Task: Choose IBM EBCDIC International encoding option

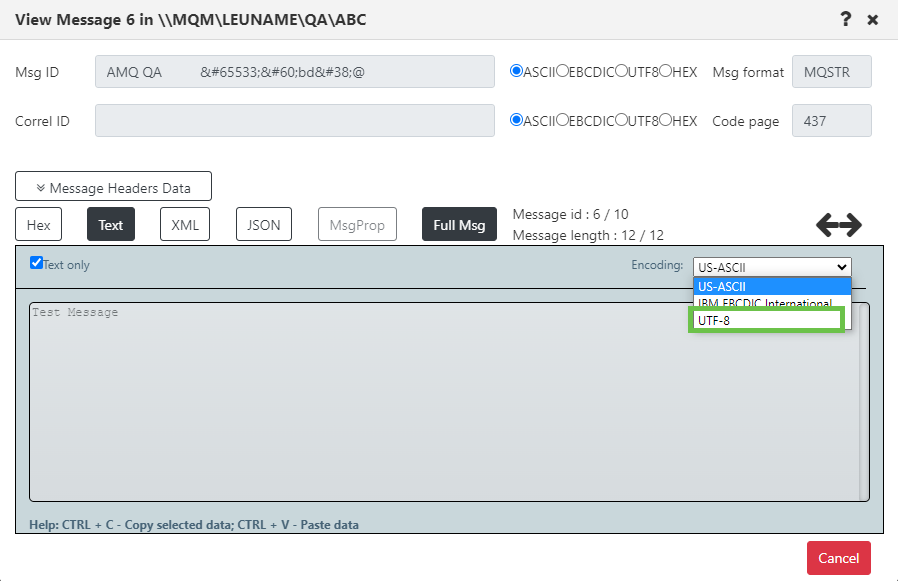Action: pyautogui.click(x=772, y=303)
